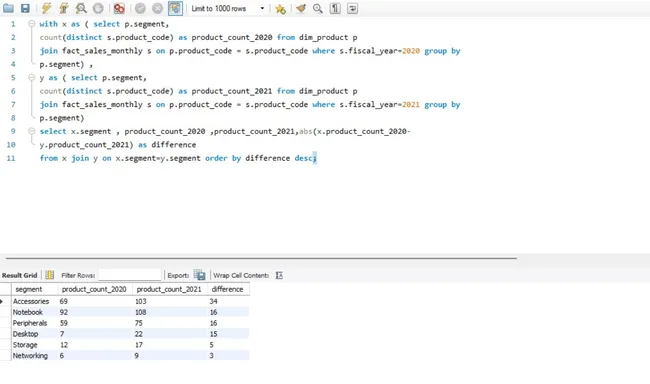
Task: Click the value 103 in Accessories row
Action: pos(141,301)
